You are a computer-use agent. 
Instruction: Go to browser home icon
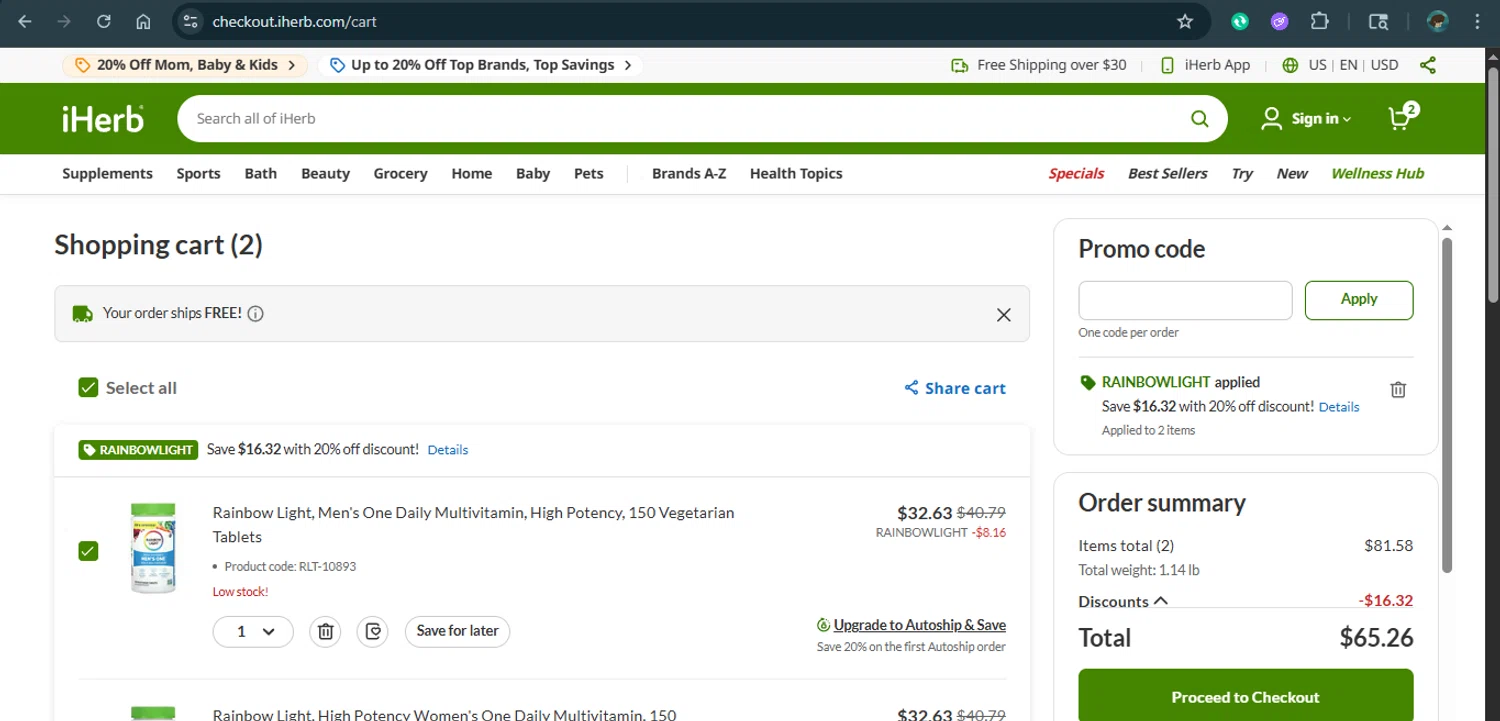click(x=143, y=21)
